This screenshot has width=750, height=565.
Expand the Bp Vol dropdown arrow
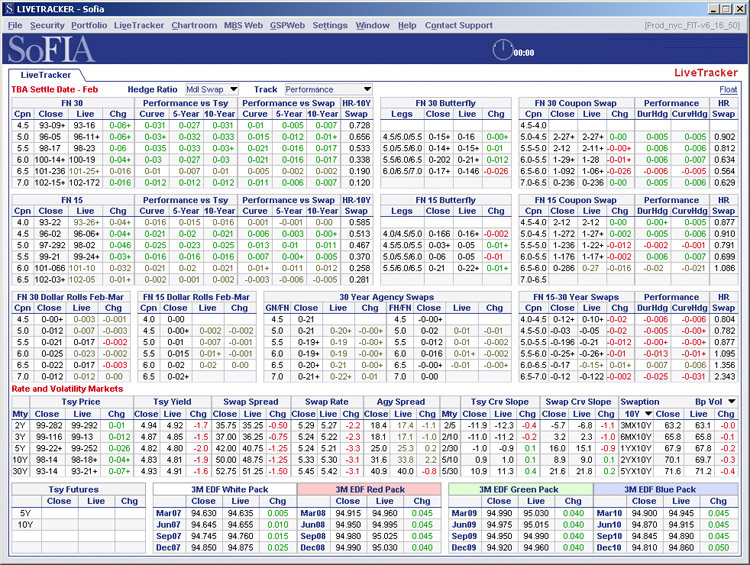tap(732, 401)
